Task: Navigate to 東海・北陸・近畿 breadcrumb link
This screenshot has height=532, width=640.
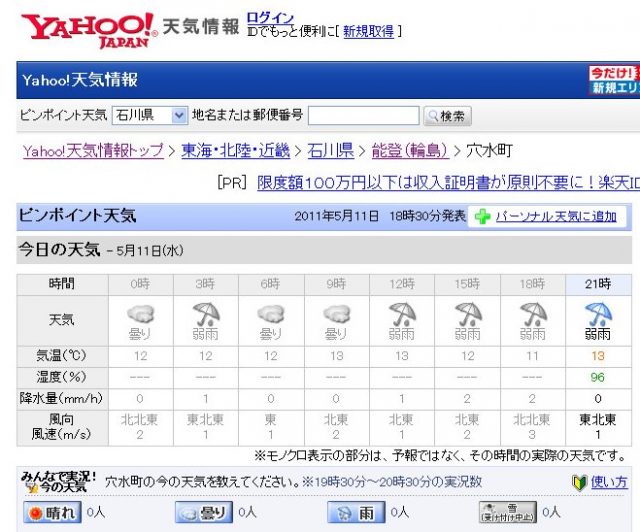Action: pyautogui.click(x=236, y=151)
